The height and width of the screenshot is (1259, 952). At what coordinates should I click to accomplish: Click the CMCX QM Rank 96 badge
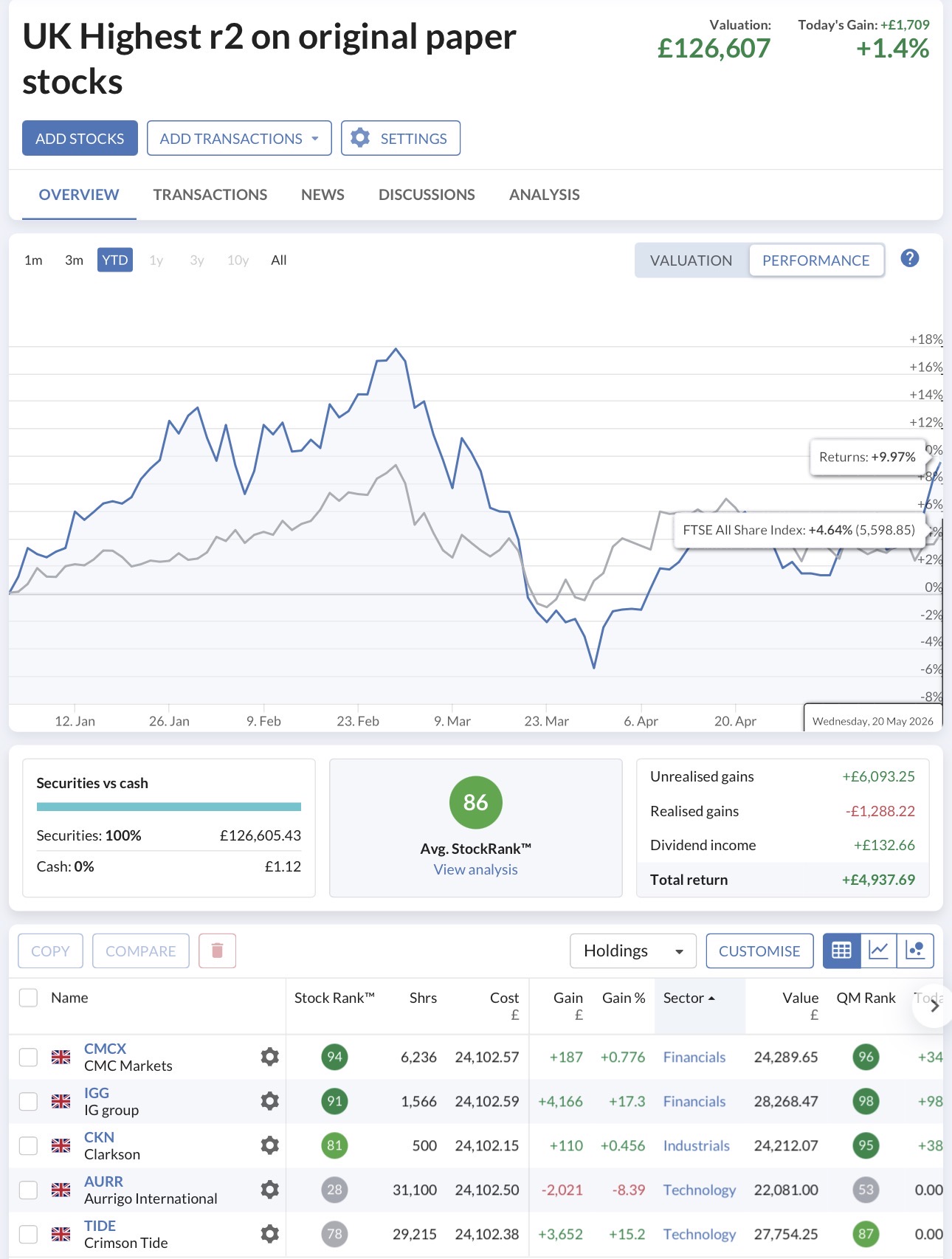[866, 1057]
